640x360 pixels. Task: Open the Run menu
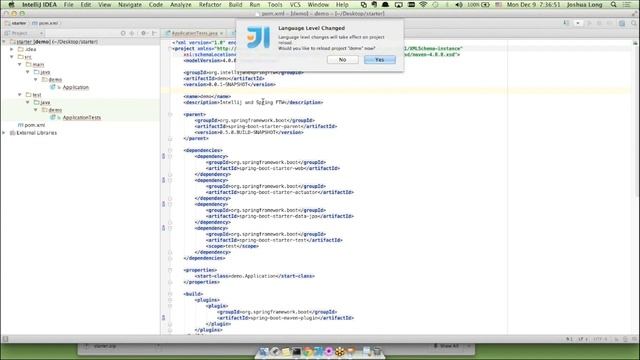255,4
